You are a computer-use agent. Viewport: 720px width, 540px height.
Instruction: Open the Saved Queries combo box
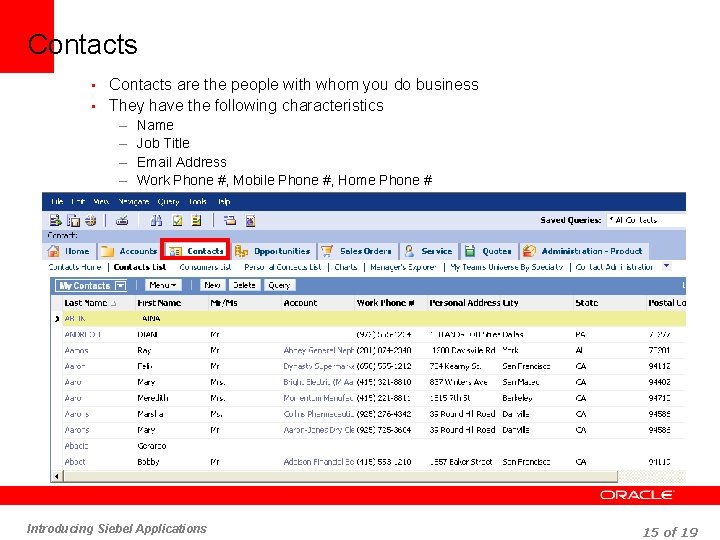pos(646,220)
